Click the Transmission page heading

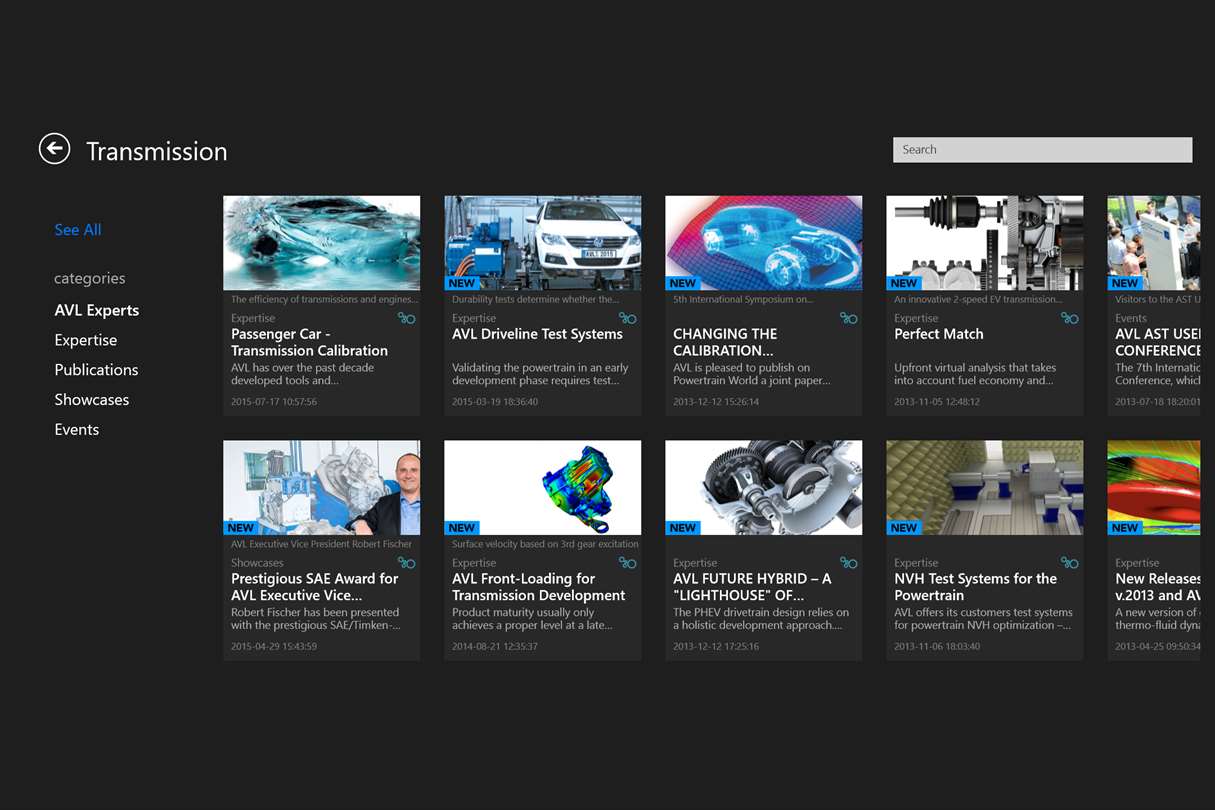157,151
